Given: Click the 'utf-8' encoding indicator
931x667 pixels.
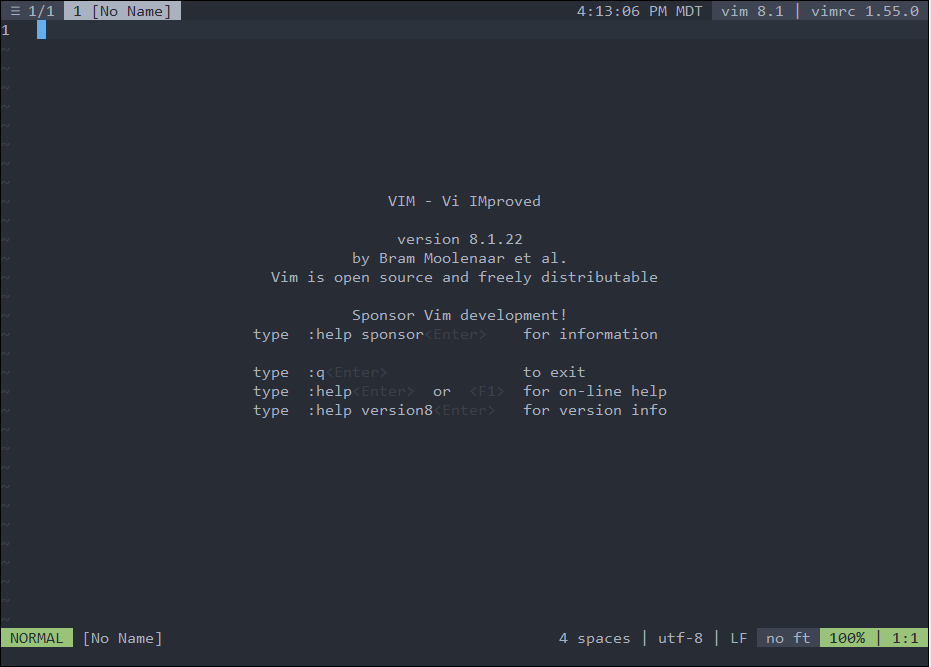Looking at the screenshot, I should coord(680,638).
